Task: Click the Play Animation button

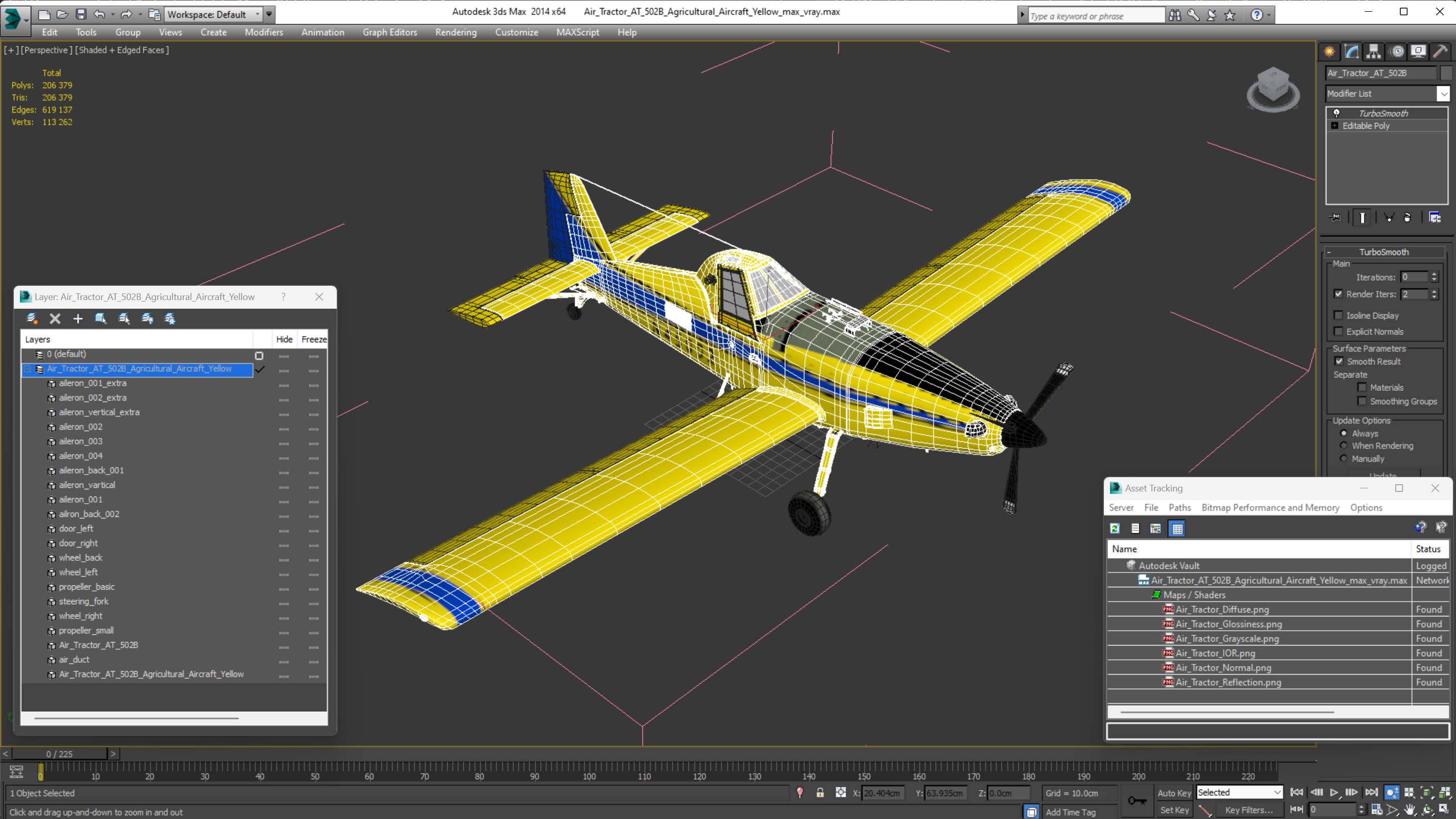Action: click(1334, 792)
